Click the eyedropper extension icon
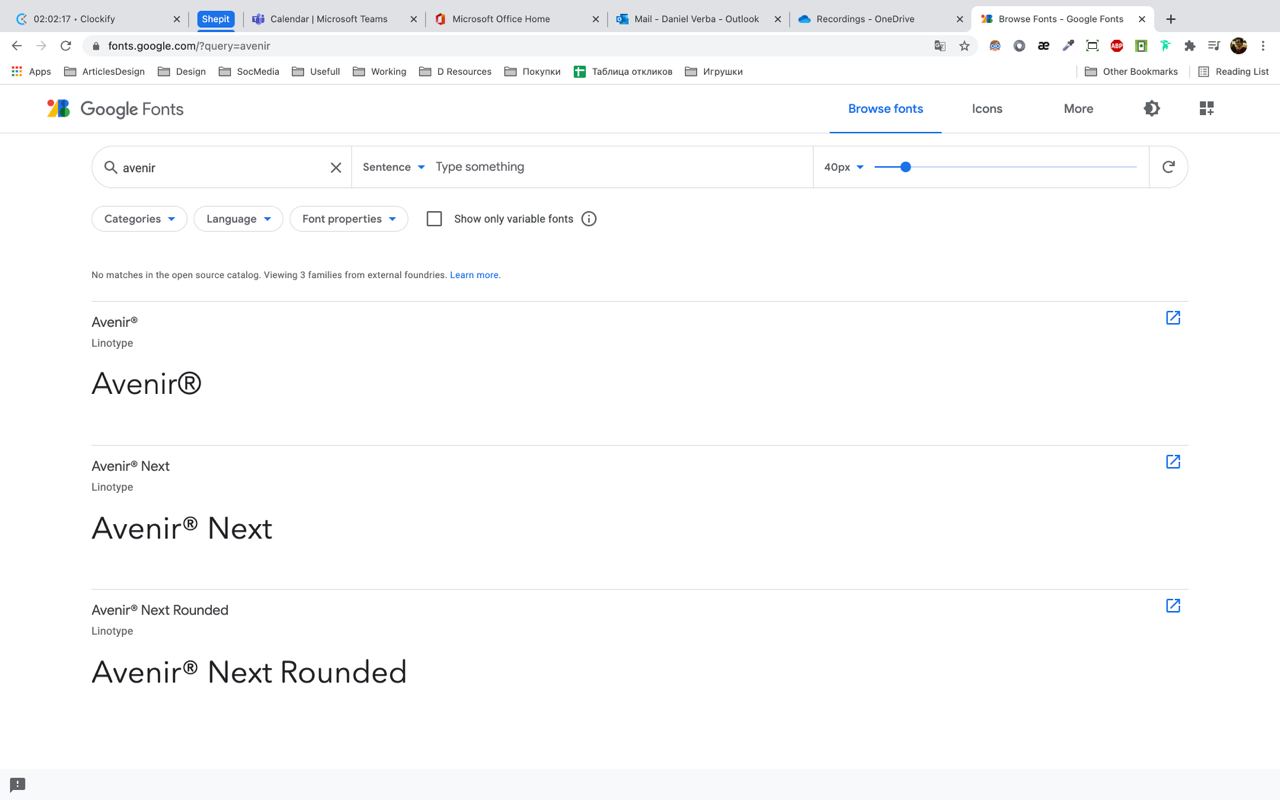Screen dimensions: 1280x800 1068,46
